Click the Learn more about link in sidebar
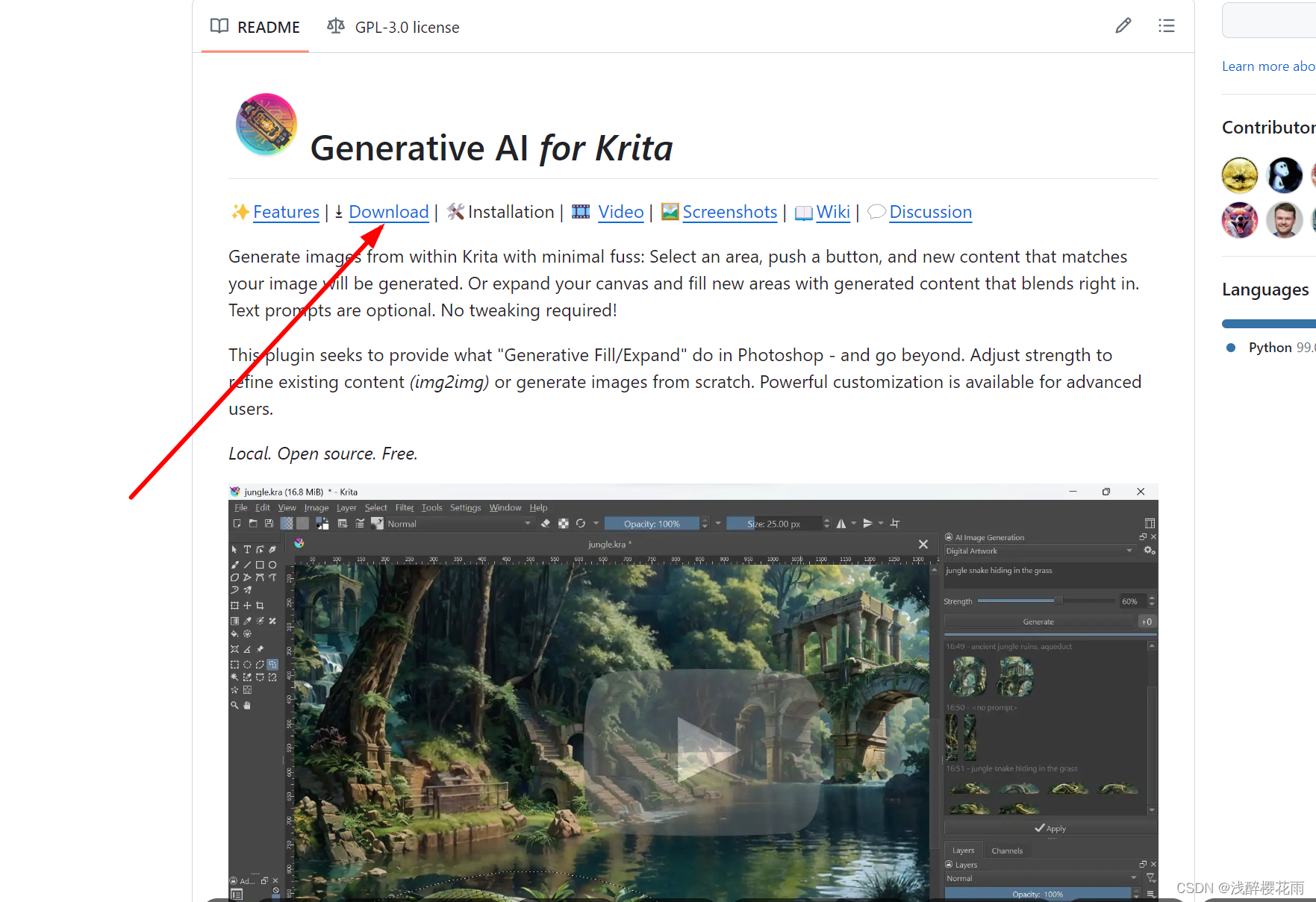Viewport: 1316px width, 902px height. (x=1268, y=66)
